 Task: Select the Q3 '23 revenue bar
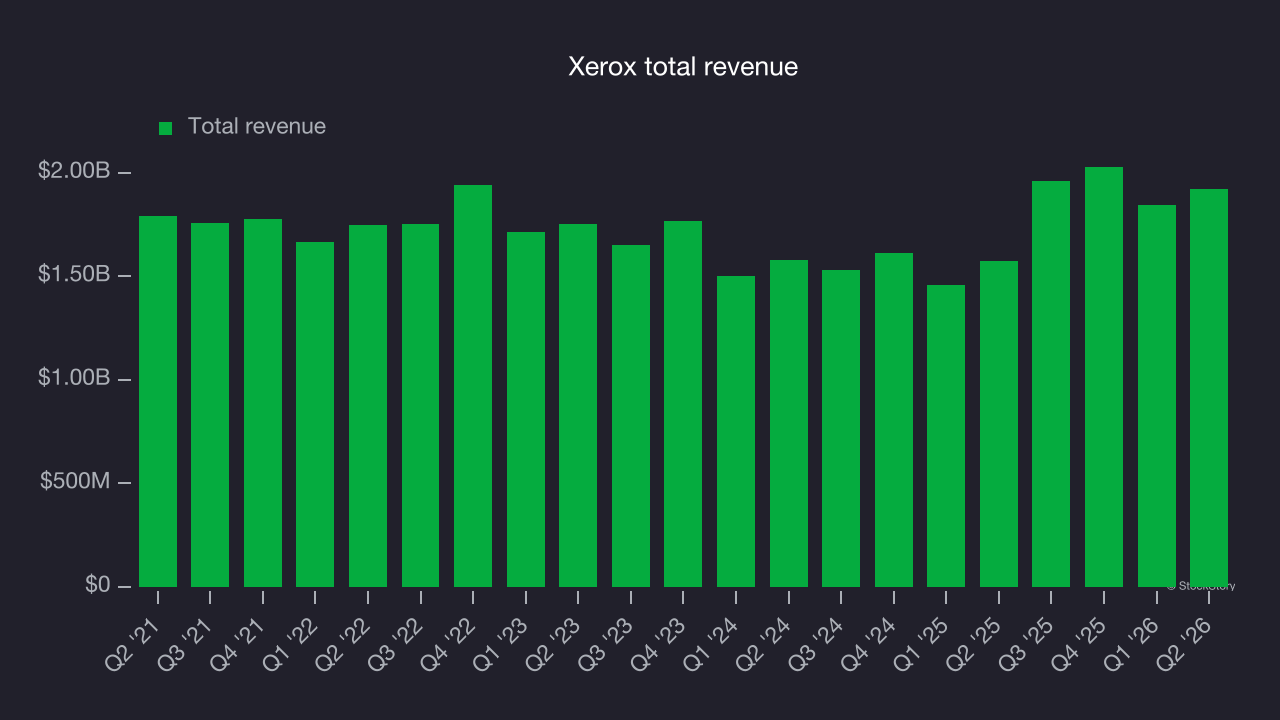631,416
